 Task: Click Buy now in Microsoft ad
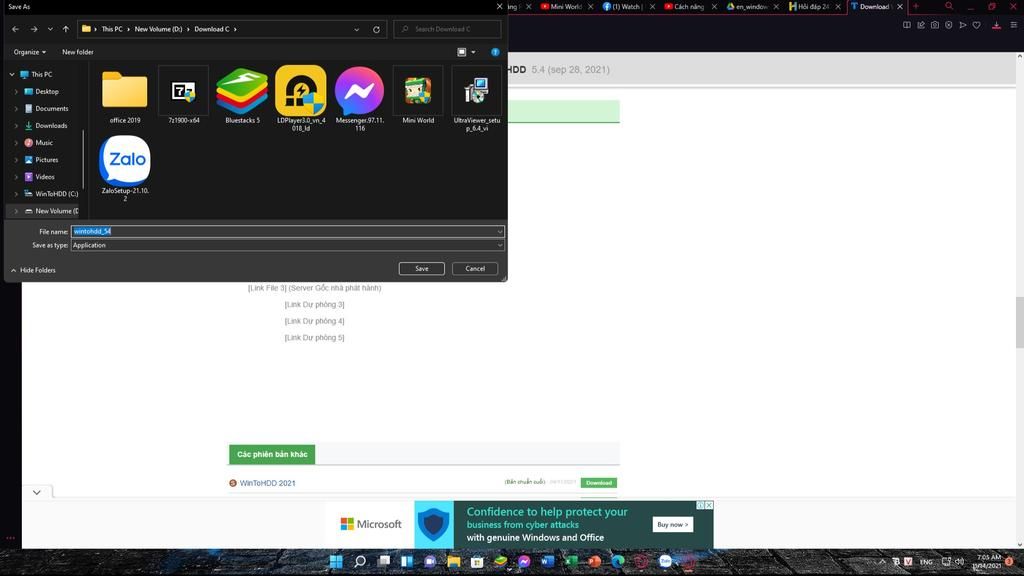(x=673, y=524)
